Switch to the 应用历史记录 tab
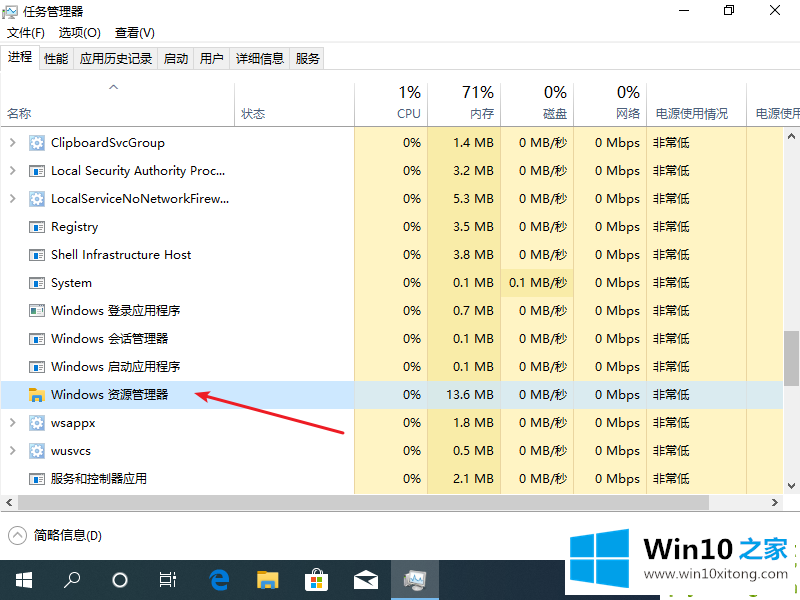 coord(116,59)
